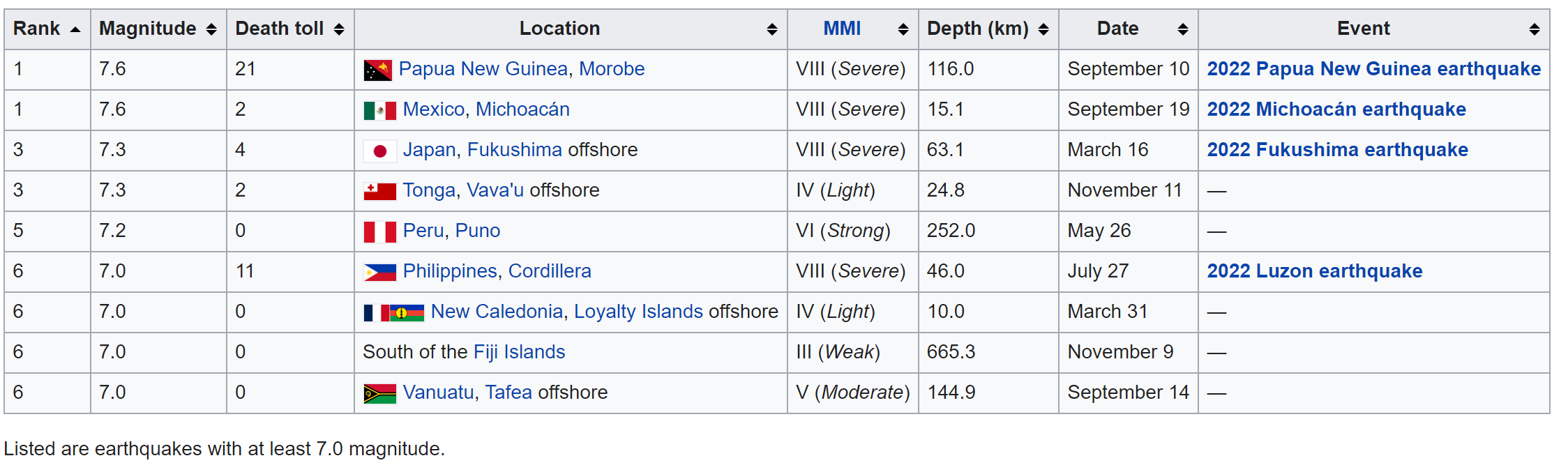Sort table by Magnitude column
This screenshot has height=472, width=1568.
(x=211, y=29)
